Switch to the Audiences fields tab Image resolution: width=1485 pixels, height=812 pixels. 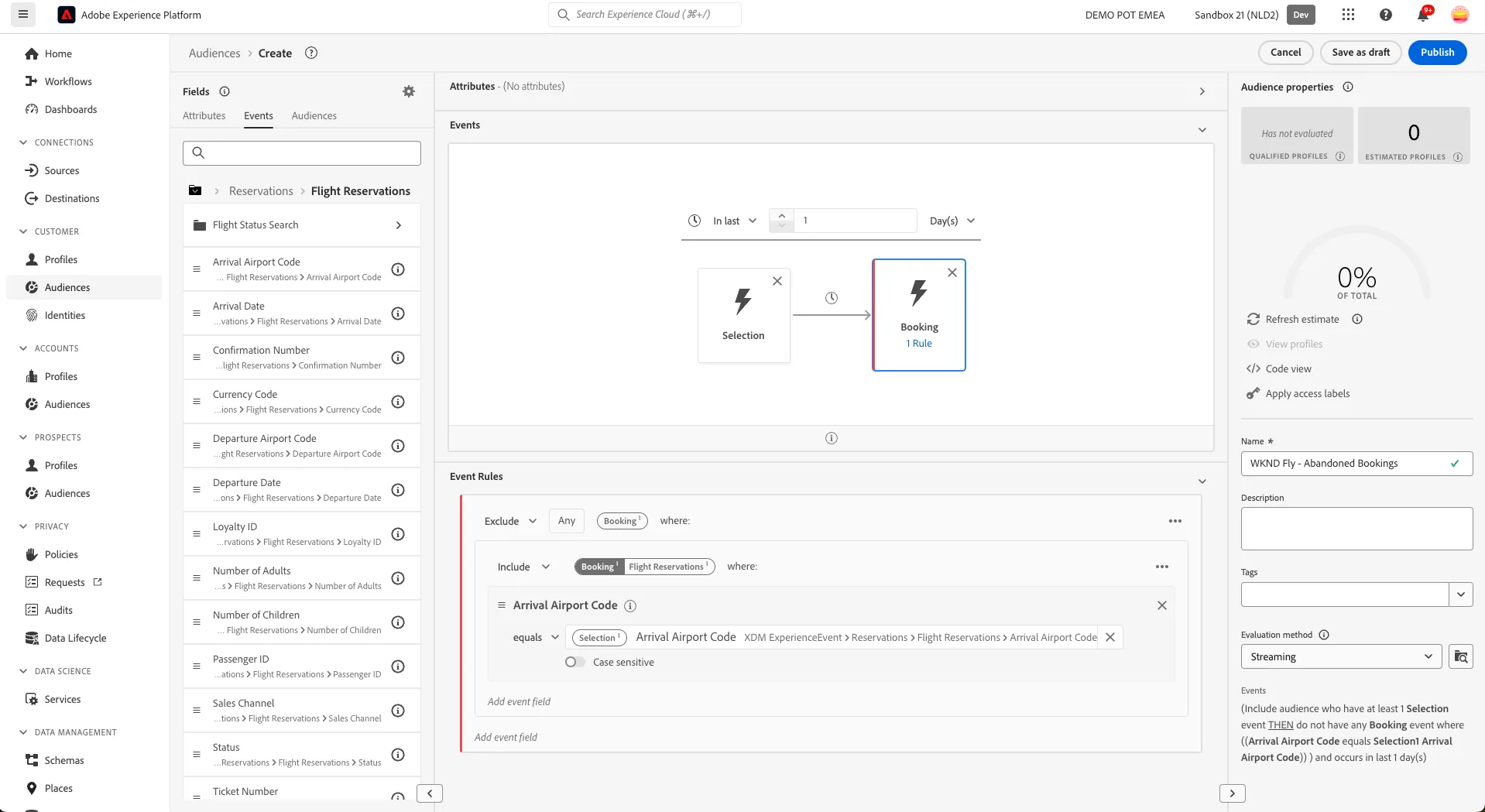click(x=314, y=115)
